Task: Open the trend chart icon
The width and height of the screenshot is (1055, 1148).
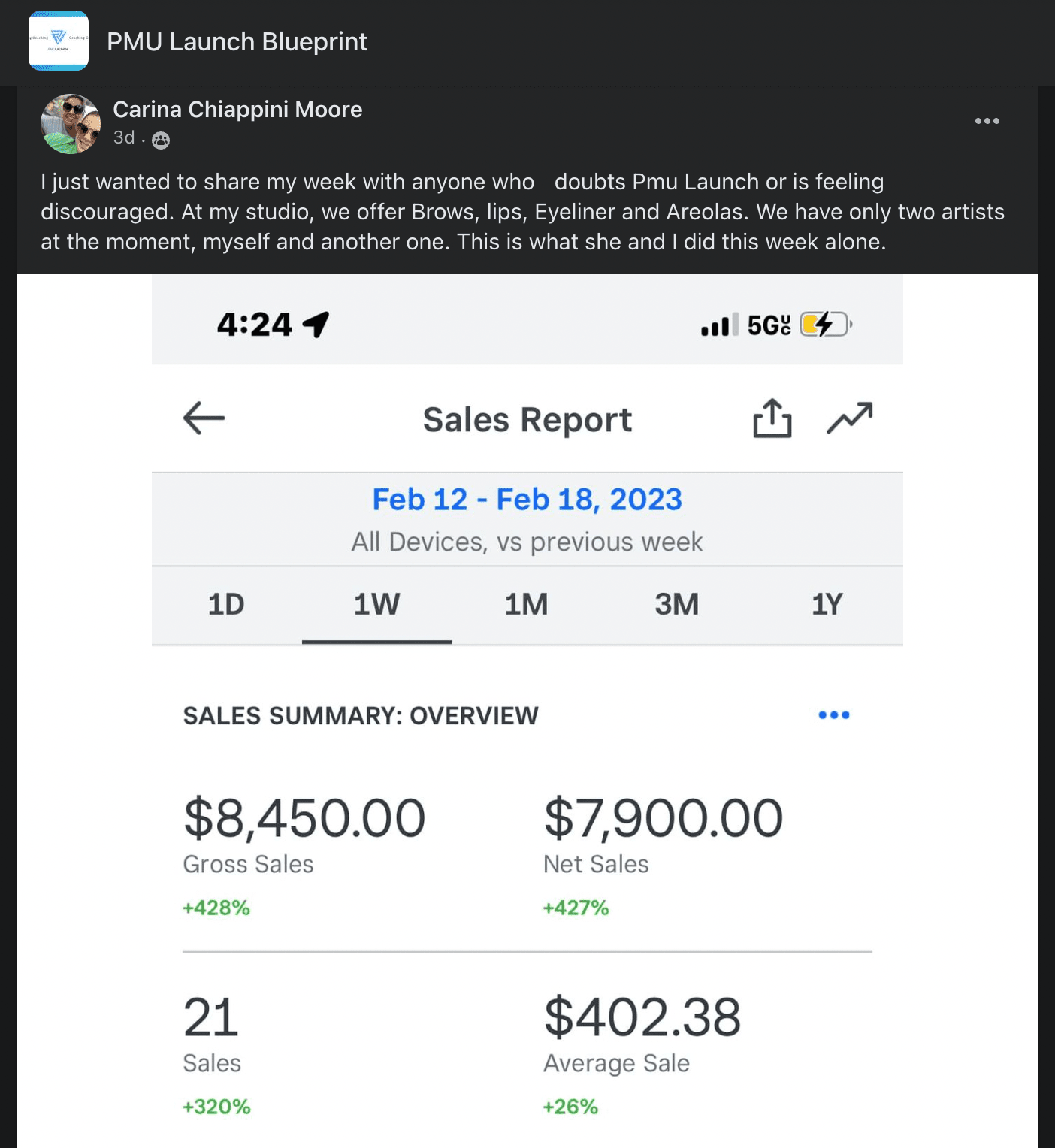Action: [x=850, y=418]
